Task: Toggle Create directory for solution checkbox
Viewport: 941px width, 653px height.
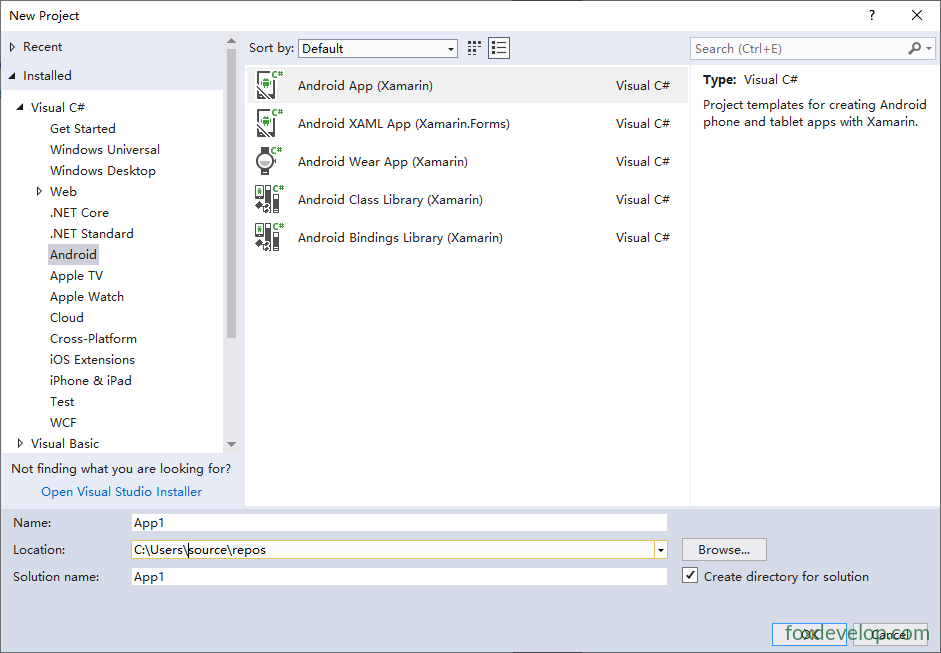Action: click(690, 576)
